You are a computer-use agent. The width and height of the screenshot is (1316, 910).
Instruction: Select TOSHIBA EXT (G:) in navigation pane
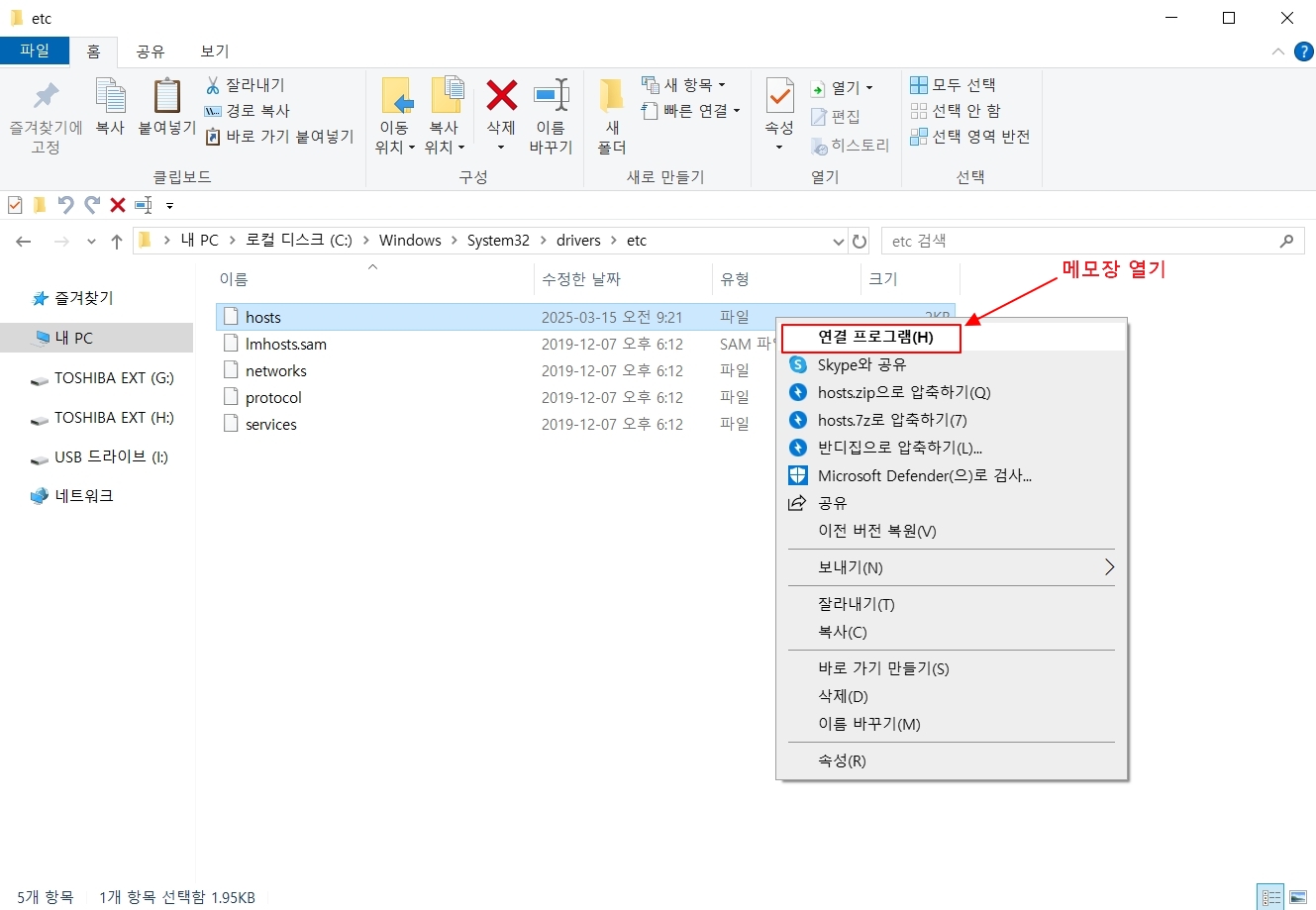point(113,378)
